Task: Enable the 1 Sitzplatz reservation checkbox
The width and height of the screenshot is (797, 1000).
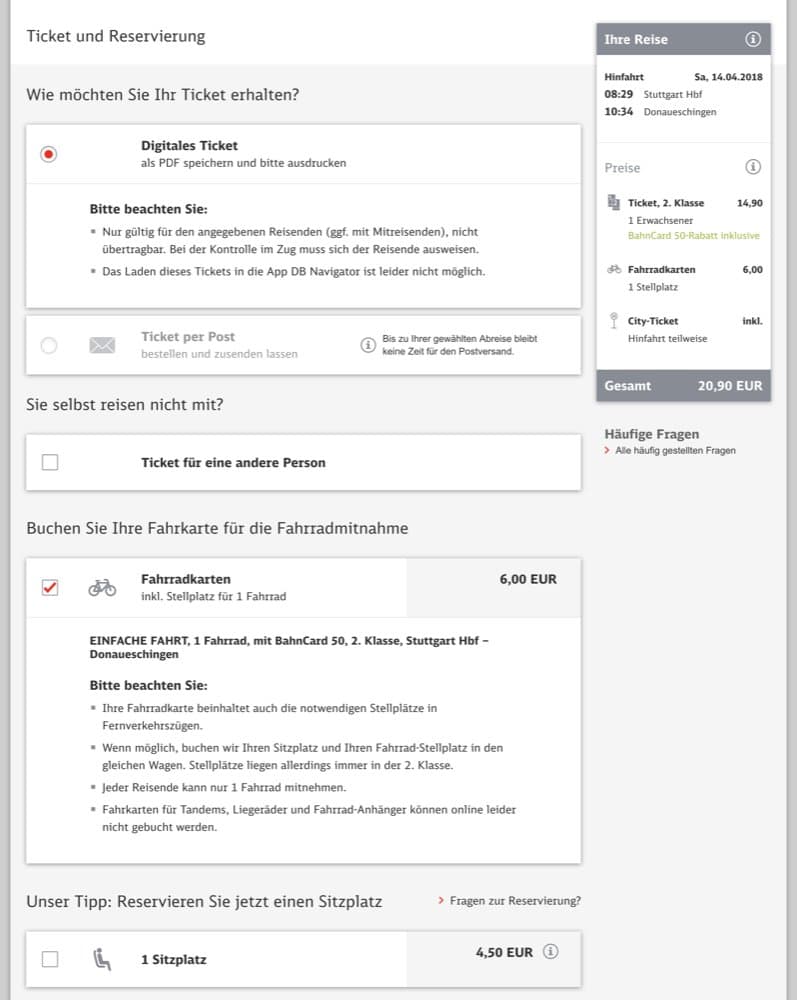Action: coord(50,959)
